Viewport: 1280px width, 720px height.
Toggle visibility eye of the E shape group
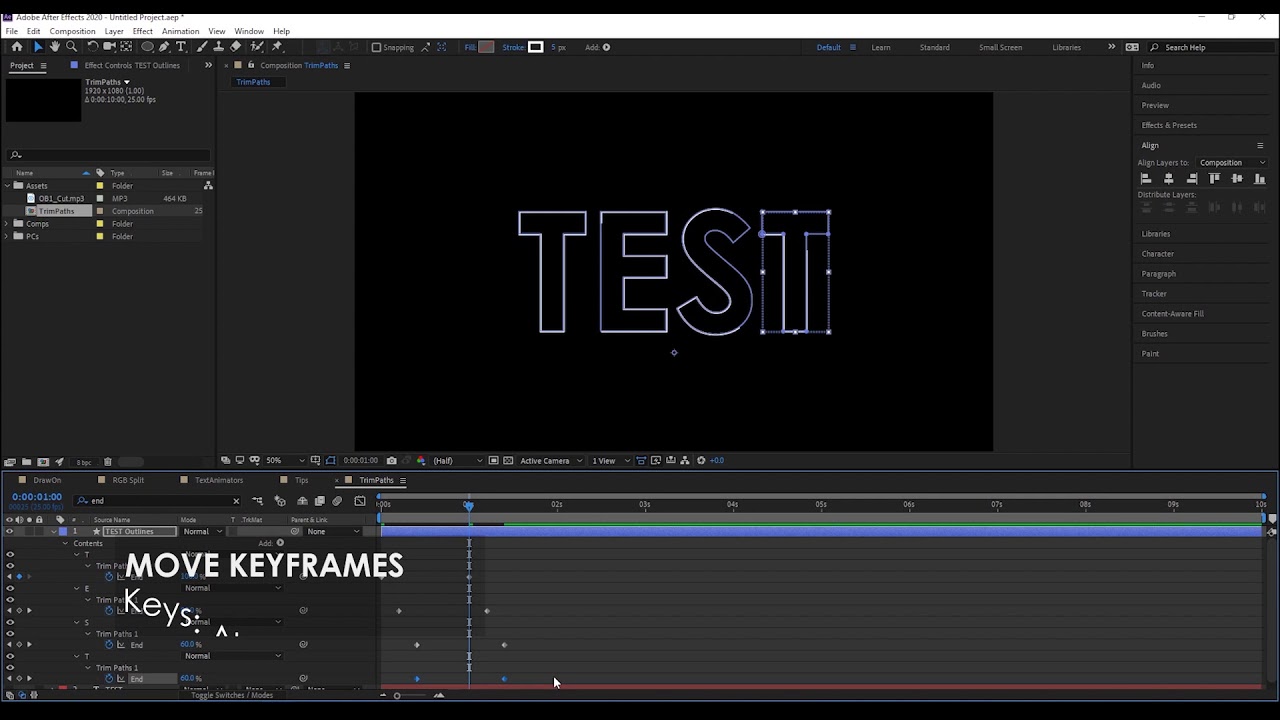[x=10, y=588]
